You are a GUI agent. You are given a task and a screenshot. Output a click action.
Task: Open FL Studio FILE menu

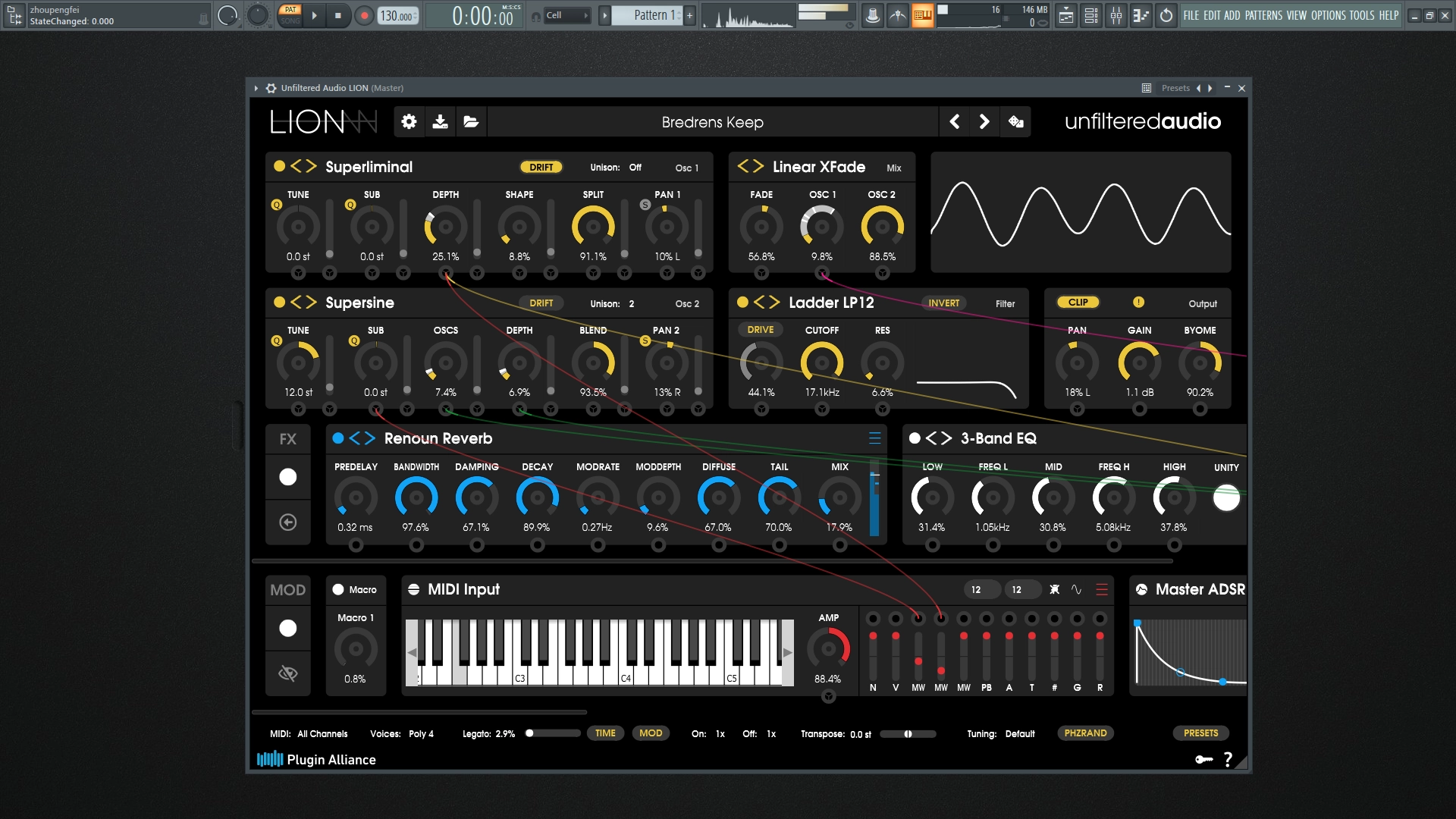[1191, 15]
